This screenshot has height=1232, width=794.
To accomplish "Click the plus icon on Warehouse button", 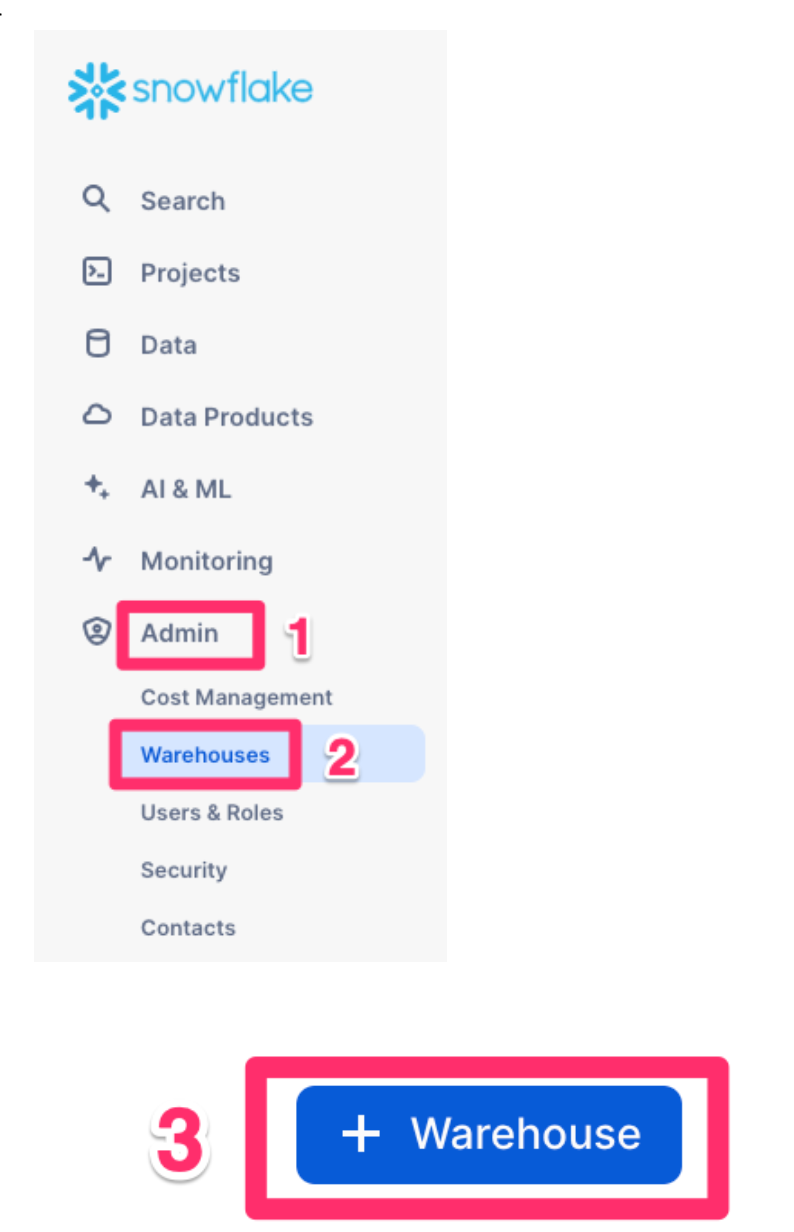I will pyautogui.click(x=360, y=1134).
